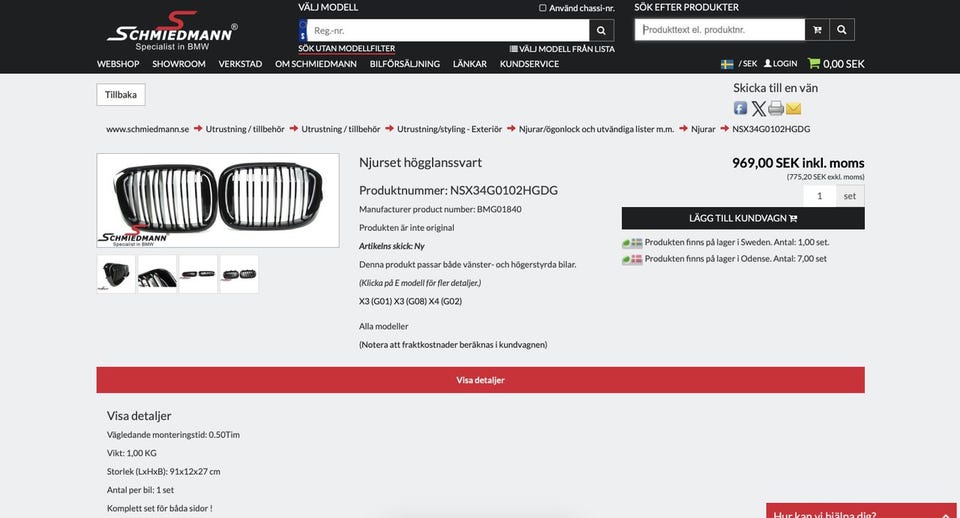
Task: Open SÖK UTAN MODELLFILTER link
Action: pos(347,48)
